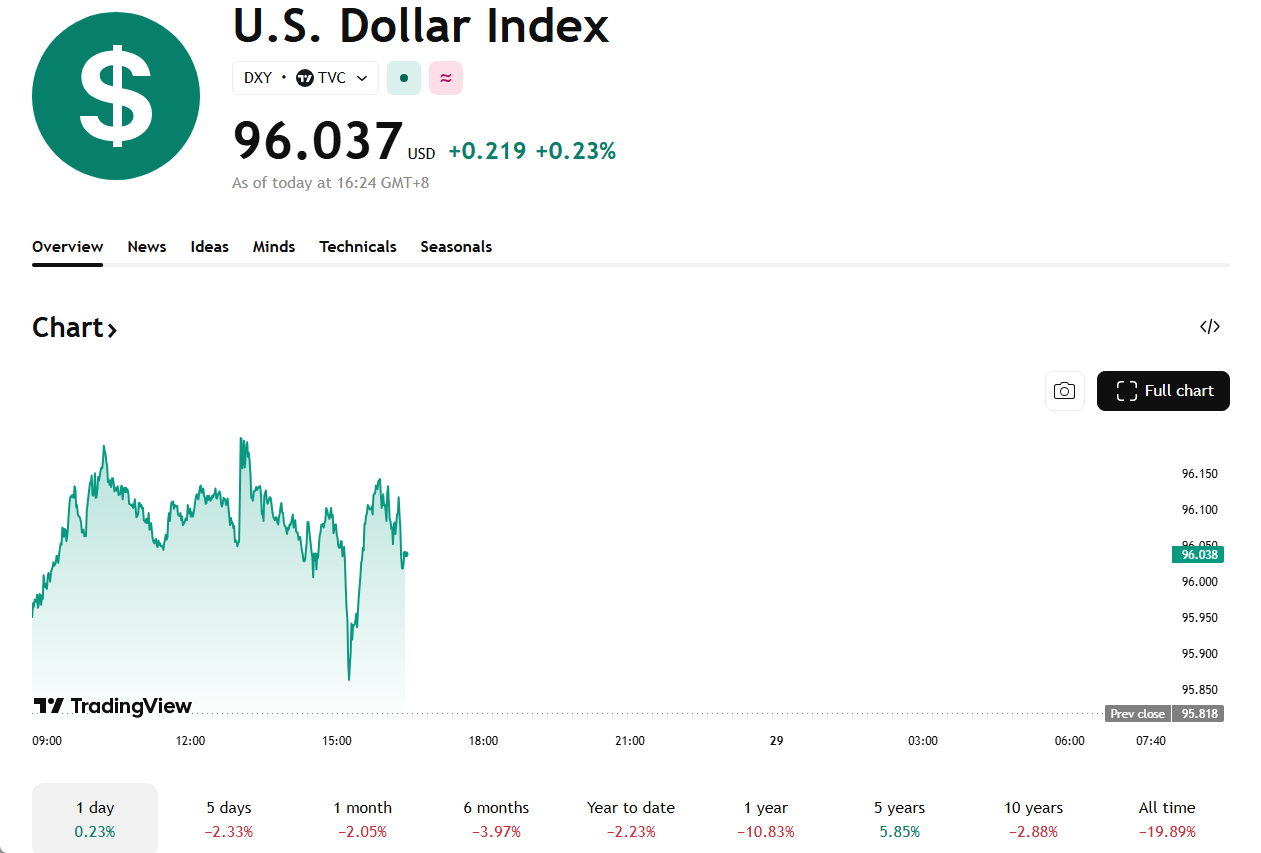Expand the Chart heading arrow
The width and height of the screenshot is (1261, 853).
[112, 329]
